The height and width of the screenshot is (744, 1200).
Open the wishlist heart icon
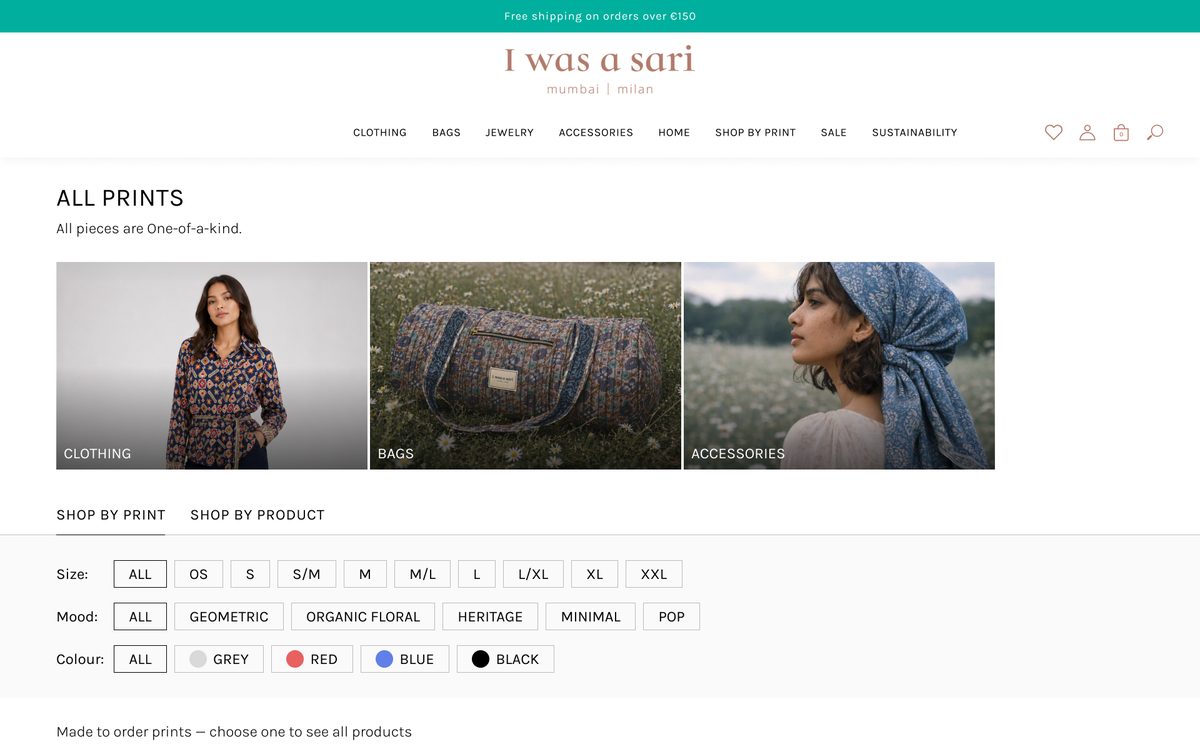pos(1053,132)
